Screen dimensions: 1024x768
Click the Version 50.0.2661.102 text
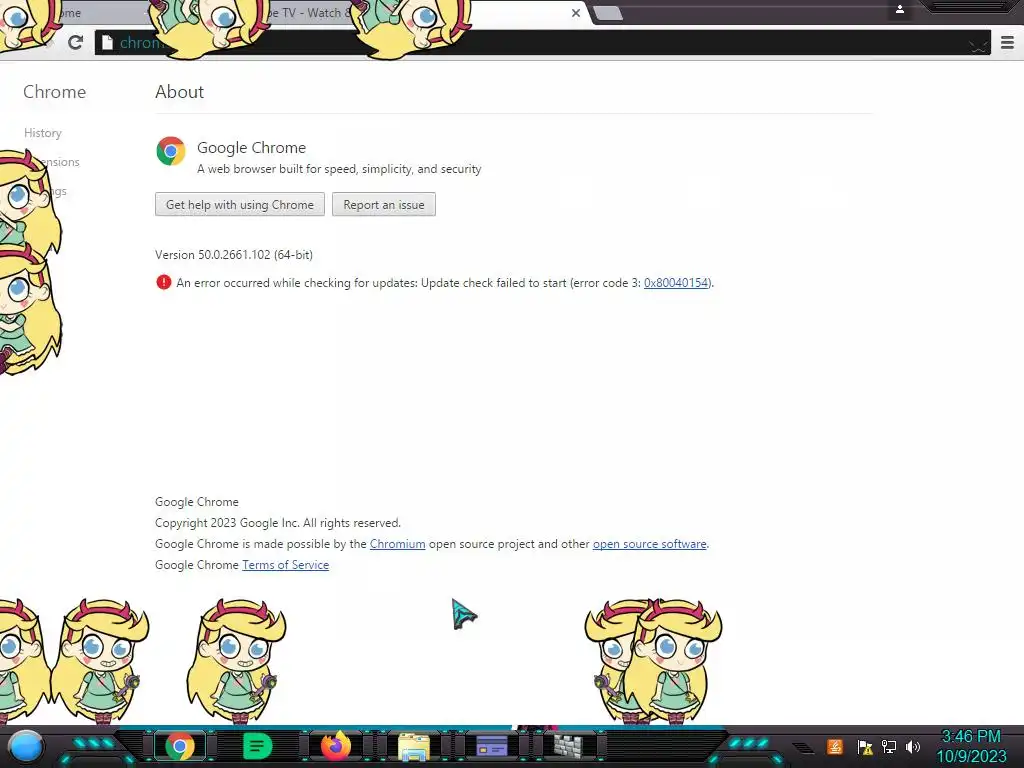coord(234,255)
